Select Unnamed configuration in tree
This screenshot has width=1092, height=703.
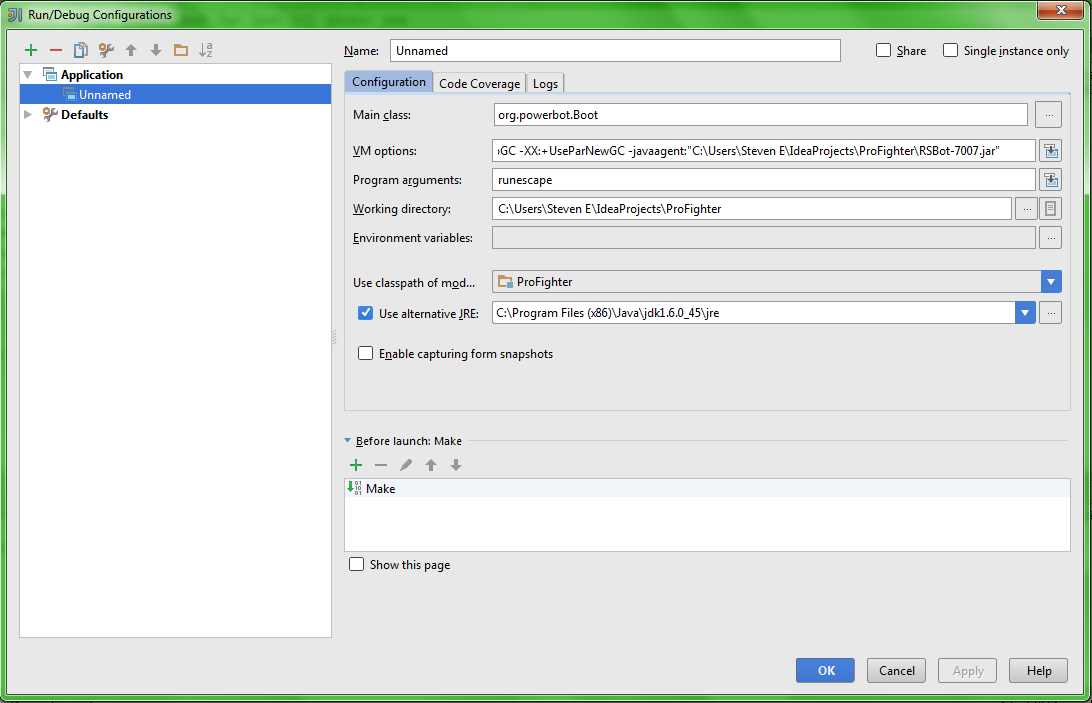(x=176, y=94)
